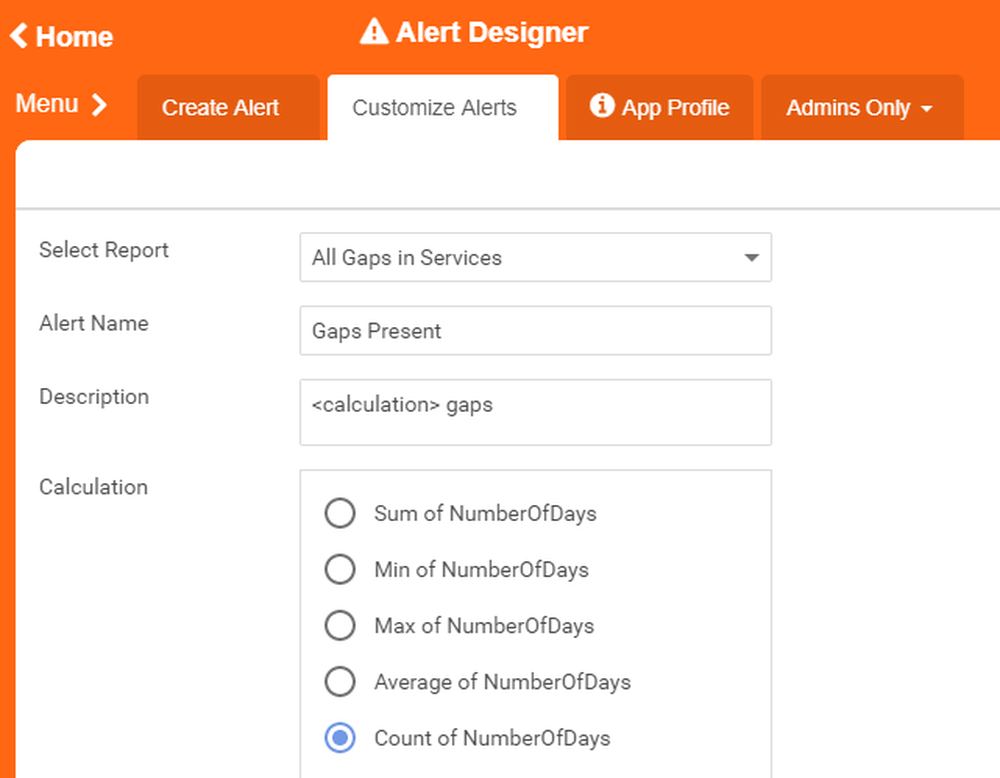The height and width of the screenshot is (778, 1000).
Task: Open the App Profile tab
Action: 659,107
